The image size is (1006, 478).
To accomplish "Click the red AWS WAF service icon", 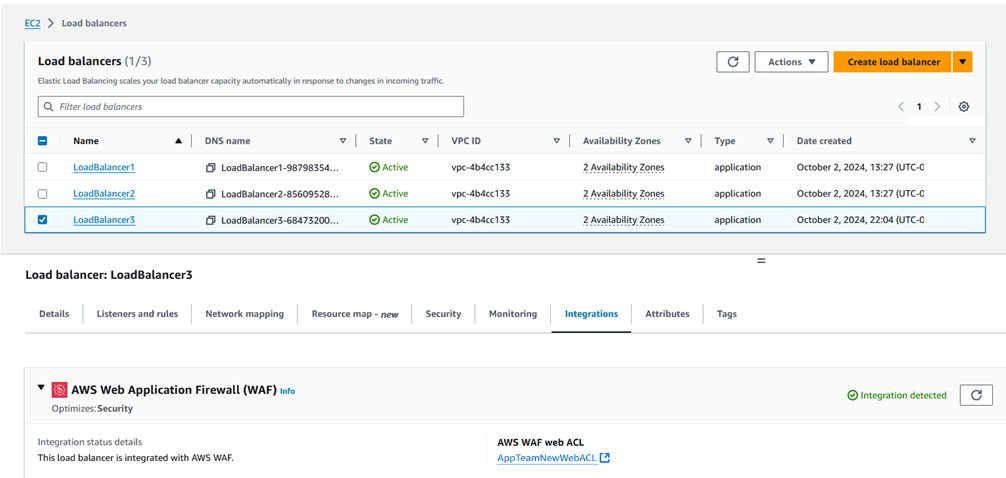I will (60, 389).
